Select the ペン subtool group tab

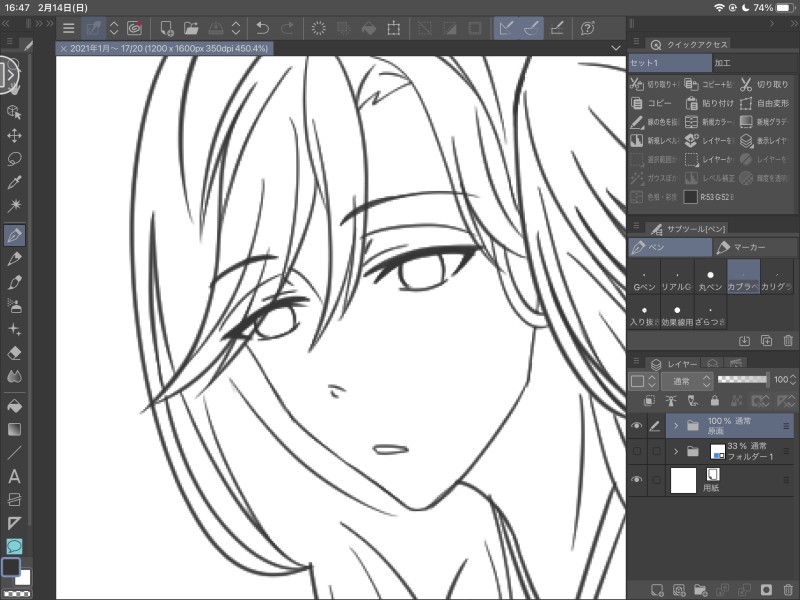tap(670, 247)
